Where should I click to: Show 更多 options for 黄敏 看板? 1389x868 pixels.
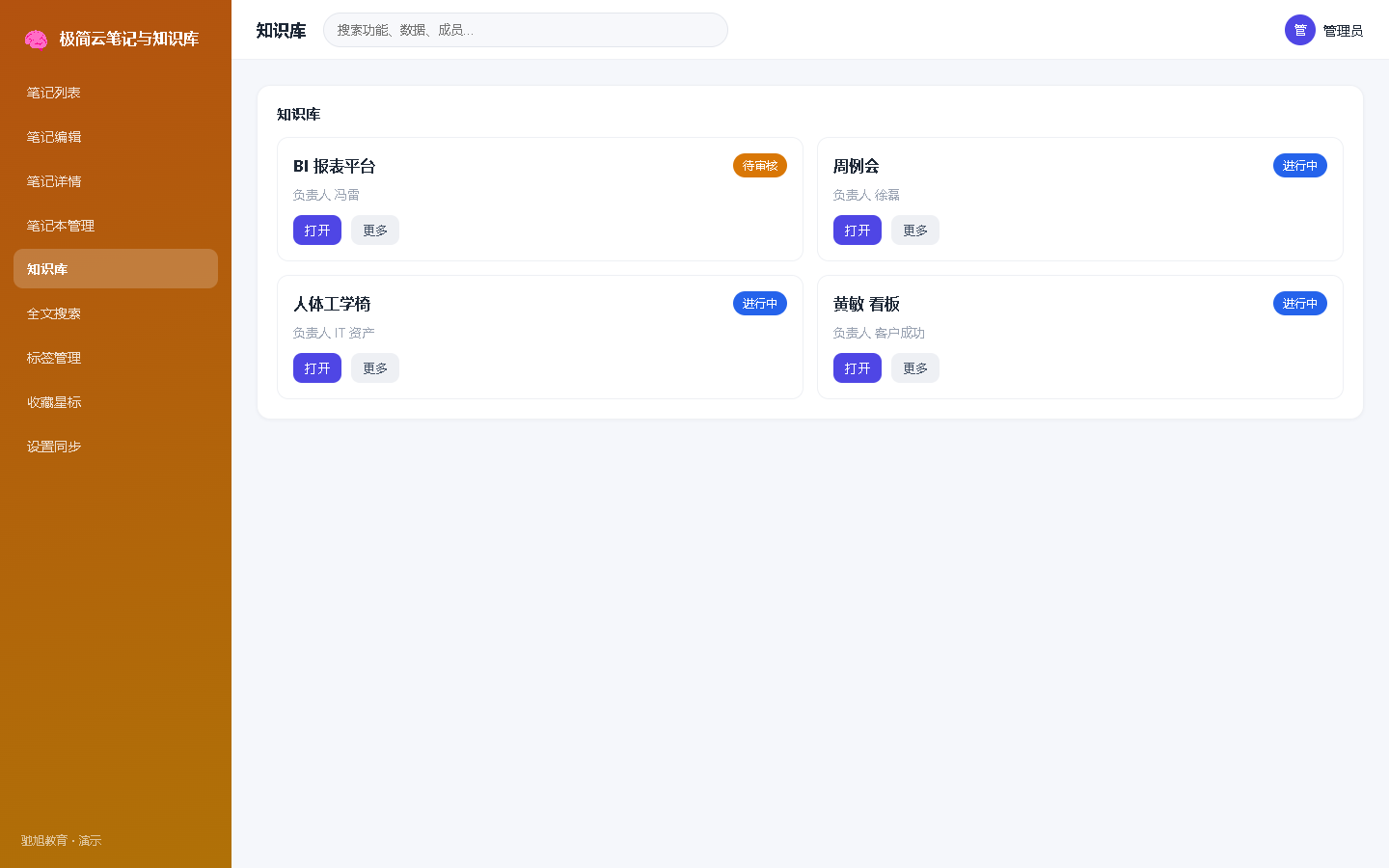click(915, 368)
